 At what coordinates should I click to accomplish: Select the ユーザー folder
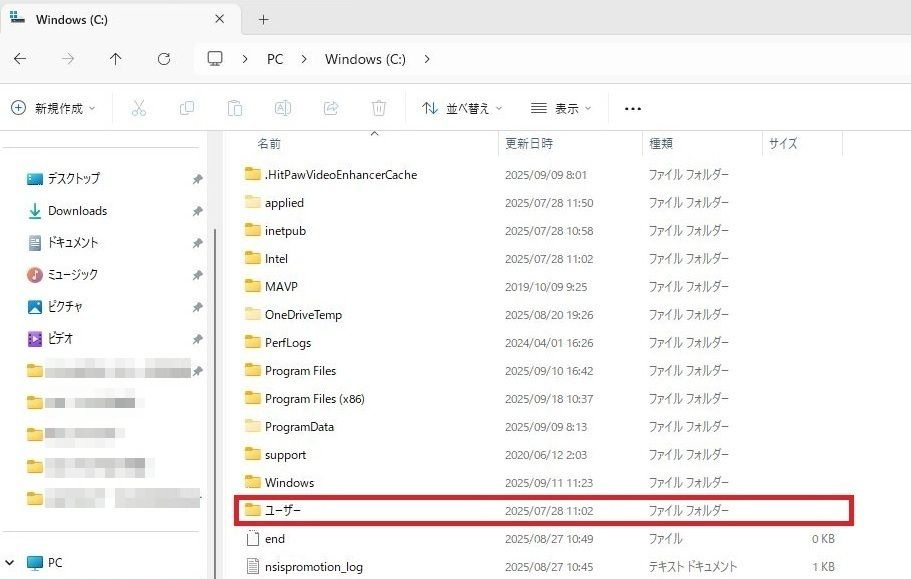[x=283, y=510]
